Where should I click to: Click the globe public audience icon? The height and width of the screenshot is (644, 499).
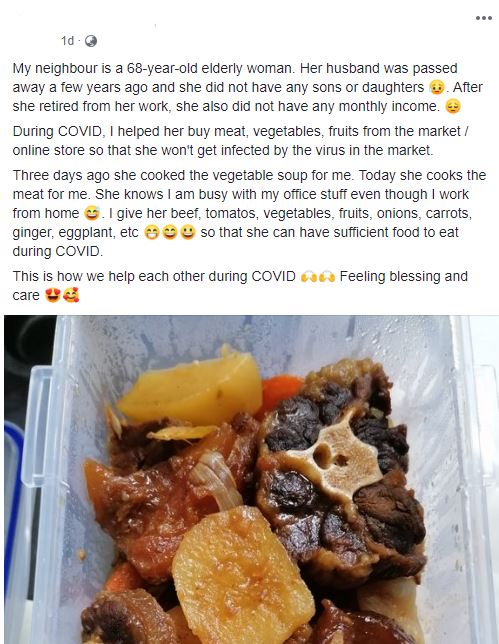point(91,41)
